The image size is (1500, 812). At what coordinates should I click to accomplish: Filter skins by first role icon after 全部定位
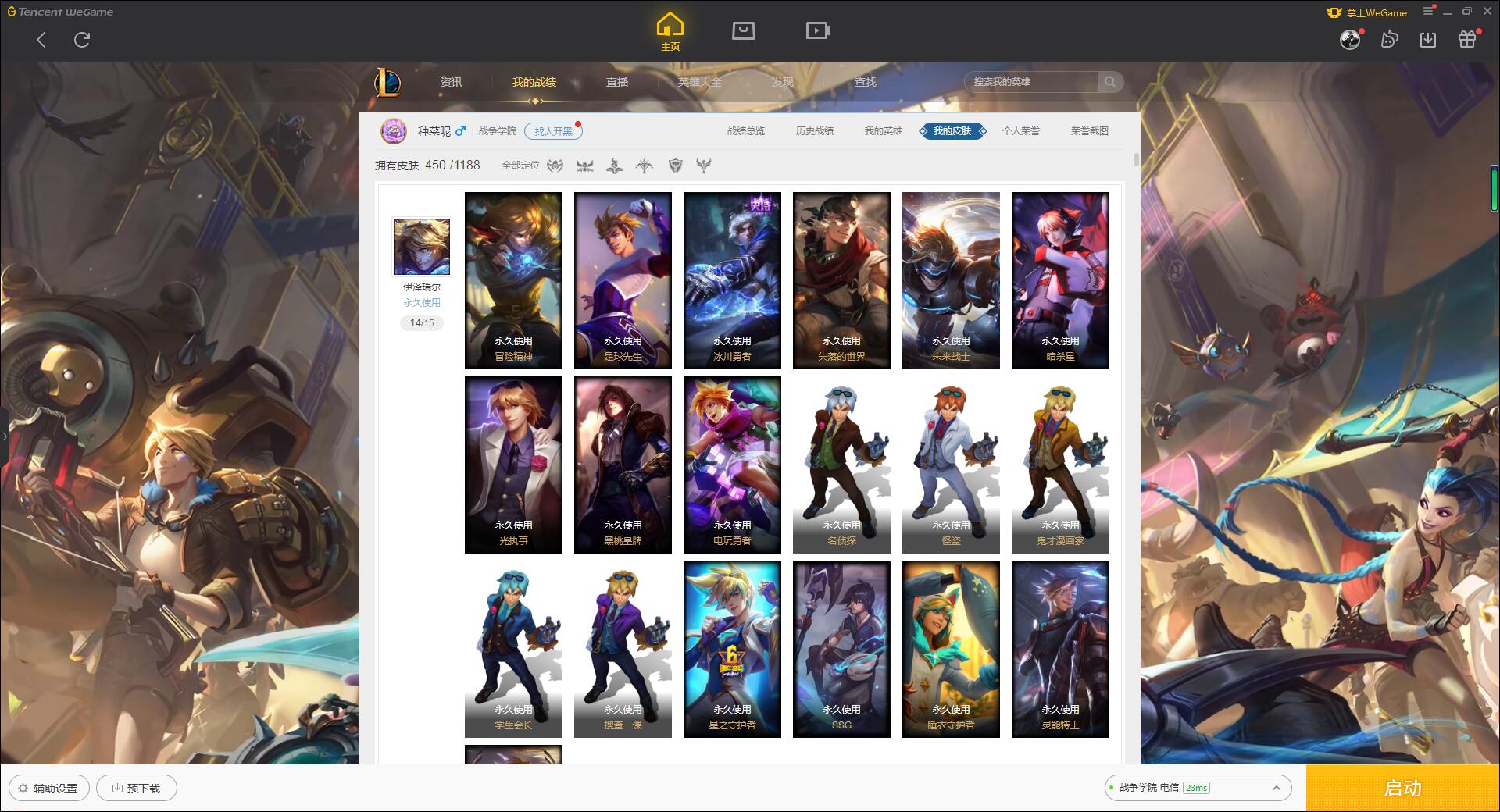(x=555, y=166)
